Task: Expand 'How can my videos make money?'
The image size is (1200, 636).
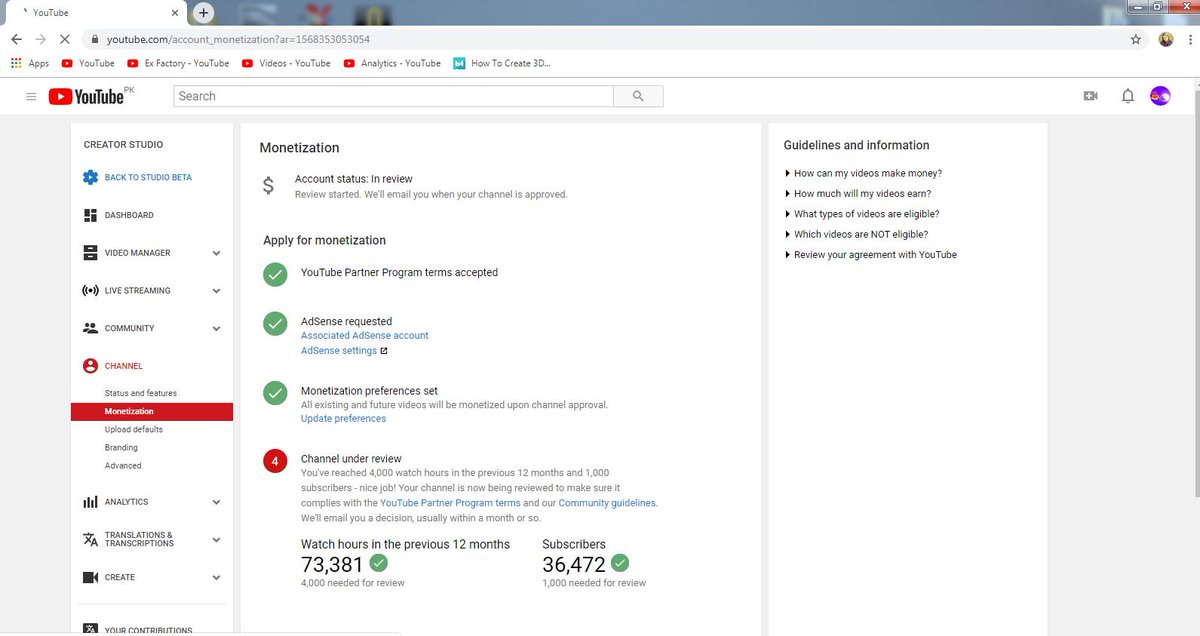Action: (x=863, y=173)
